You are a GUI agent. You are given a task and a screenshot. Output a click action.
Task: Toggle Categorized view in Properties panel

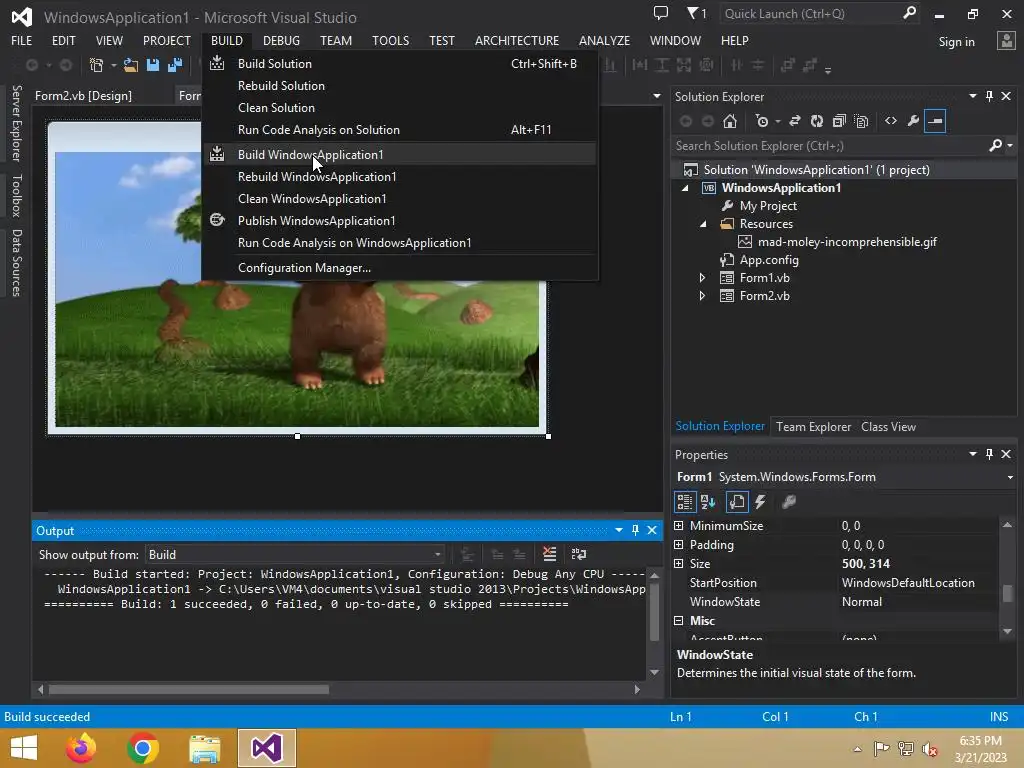[x=684, y=502]
